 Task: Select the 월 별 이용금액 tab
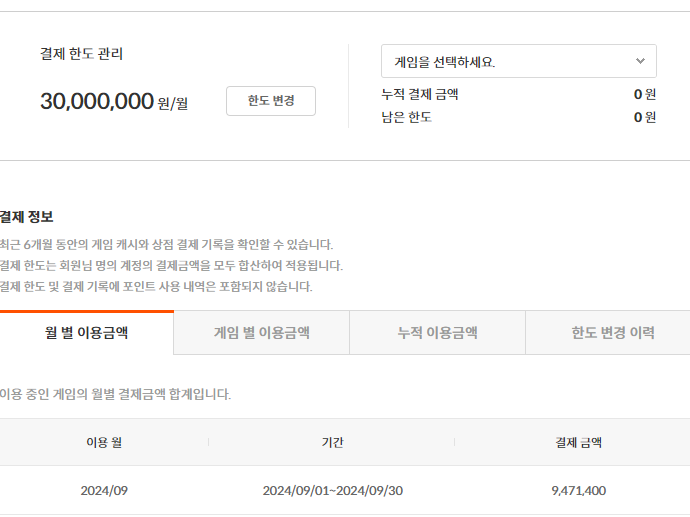87,333
